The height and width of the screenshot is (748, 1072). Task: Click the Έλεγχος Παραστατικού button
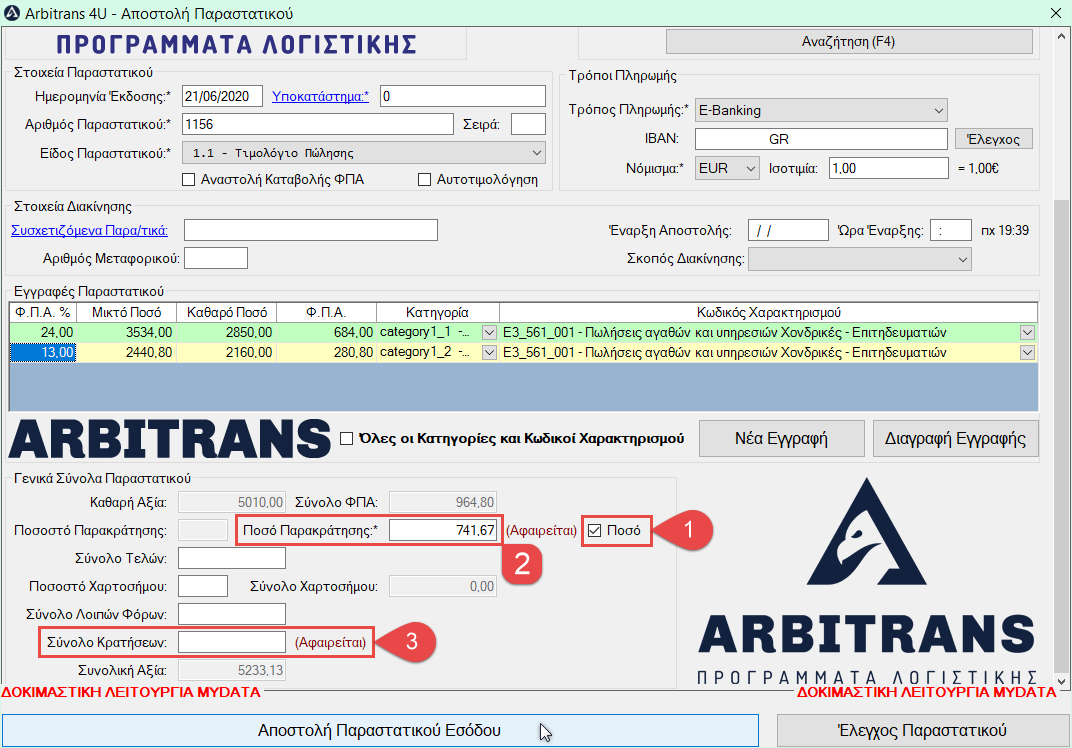(x=923, y=730)
